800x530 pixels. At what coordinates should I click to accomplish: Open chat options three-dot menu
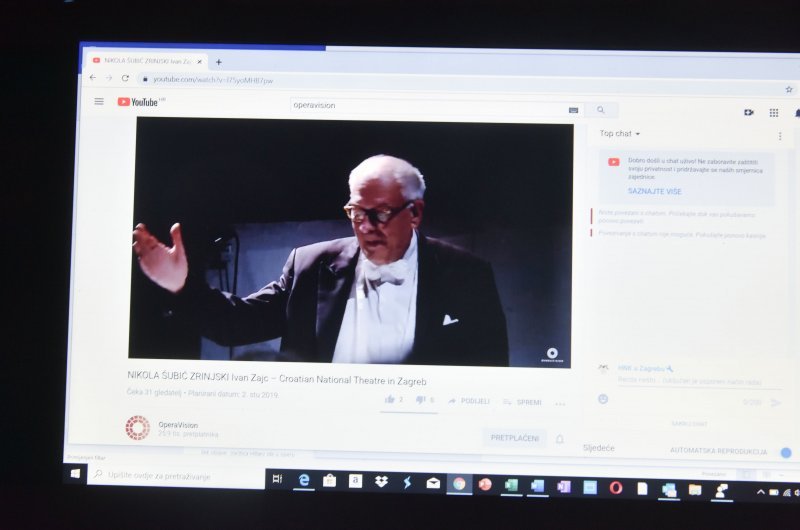[780, 136]
